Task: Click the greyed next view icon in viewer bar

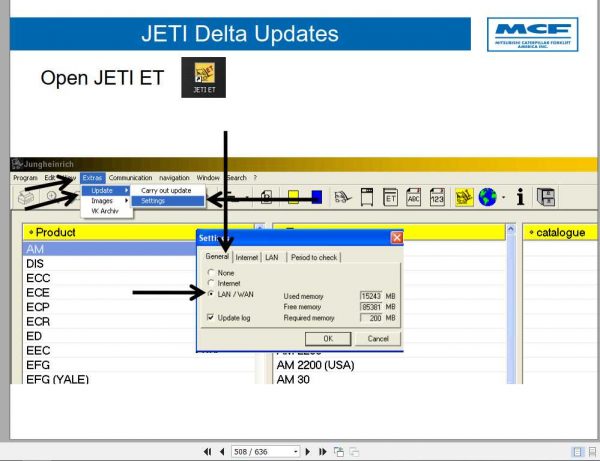Action: click(354, 452)
